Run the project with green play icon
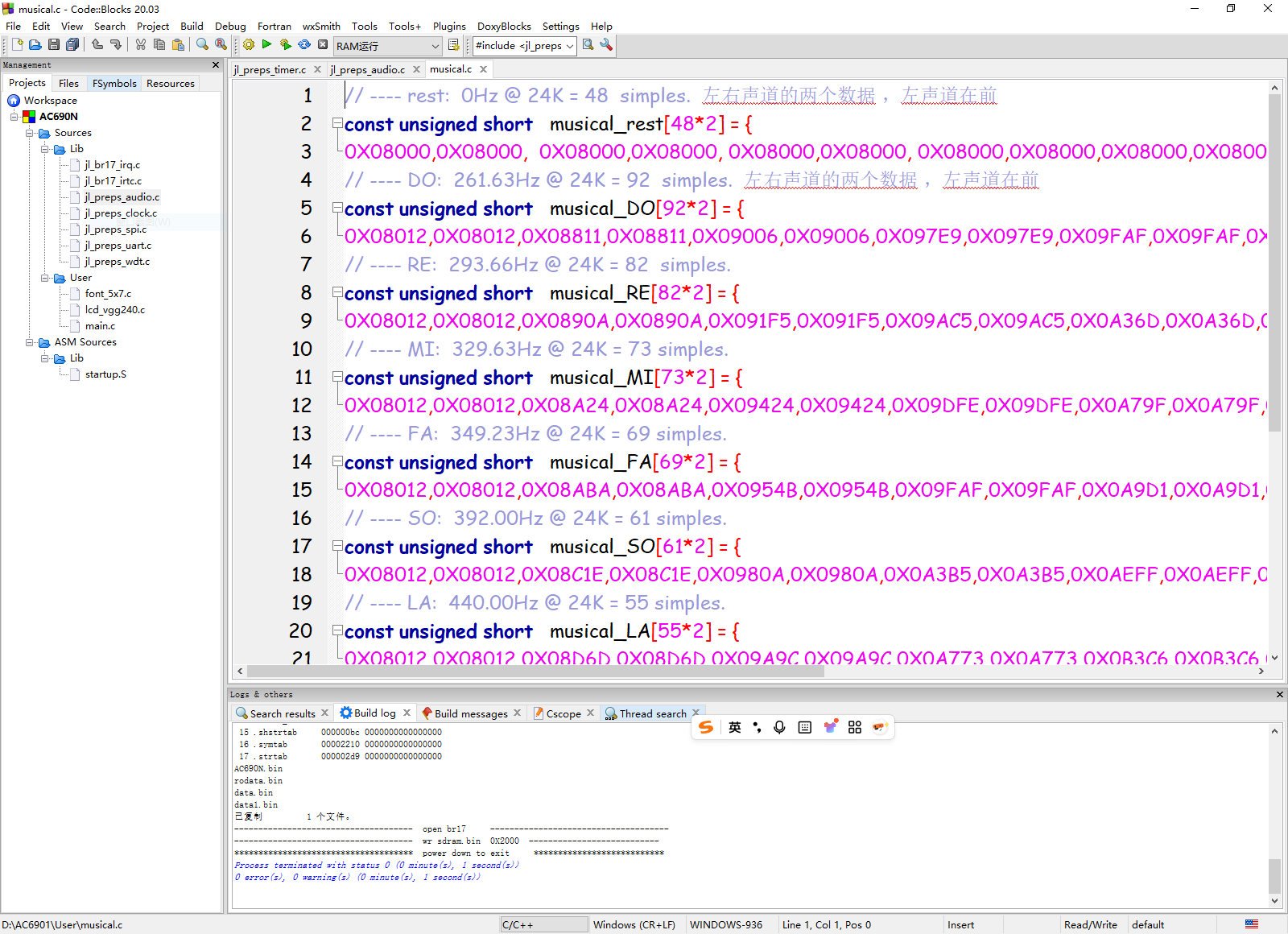Image resolution: width=1288 pixels, height=934 pixels. pos(266,45)
